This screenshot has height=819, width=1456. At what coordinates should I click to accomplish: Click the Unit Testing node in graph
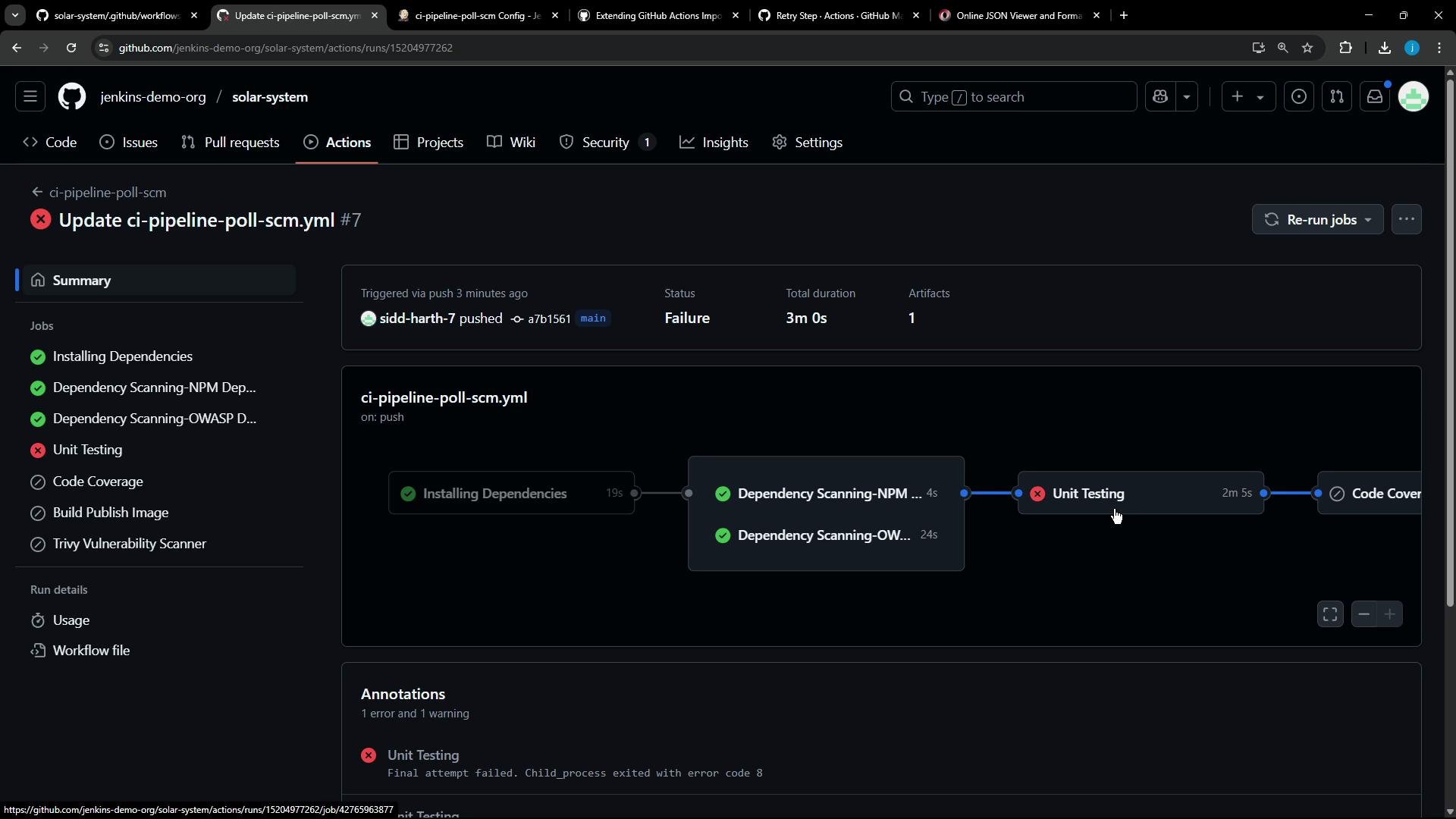click(1141, 494)
